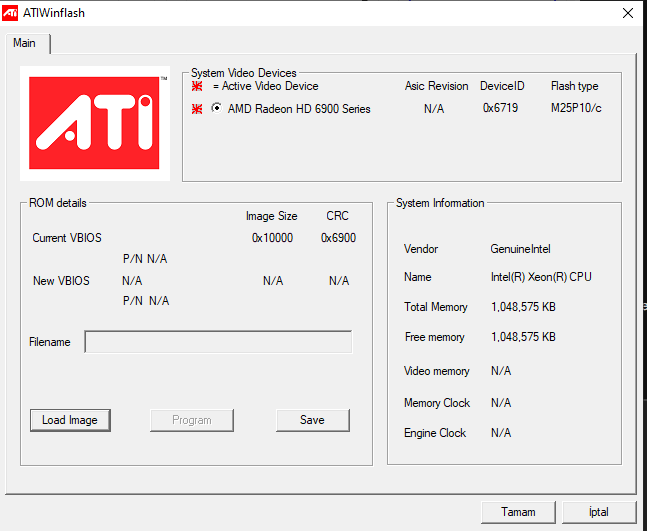
Task: Confirm with the Tamam button
Action: click(x=518, y=512)
